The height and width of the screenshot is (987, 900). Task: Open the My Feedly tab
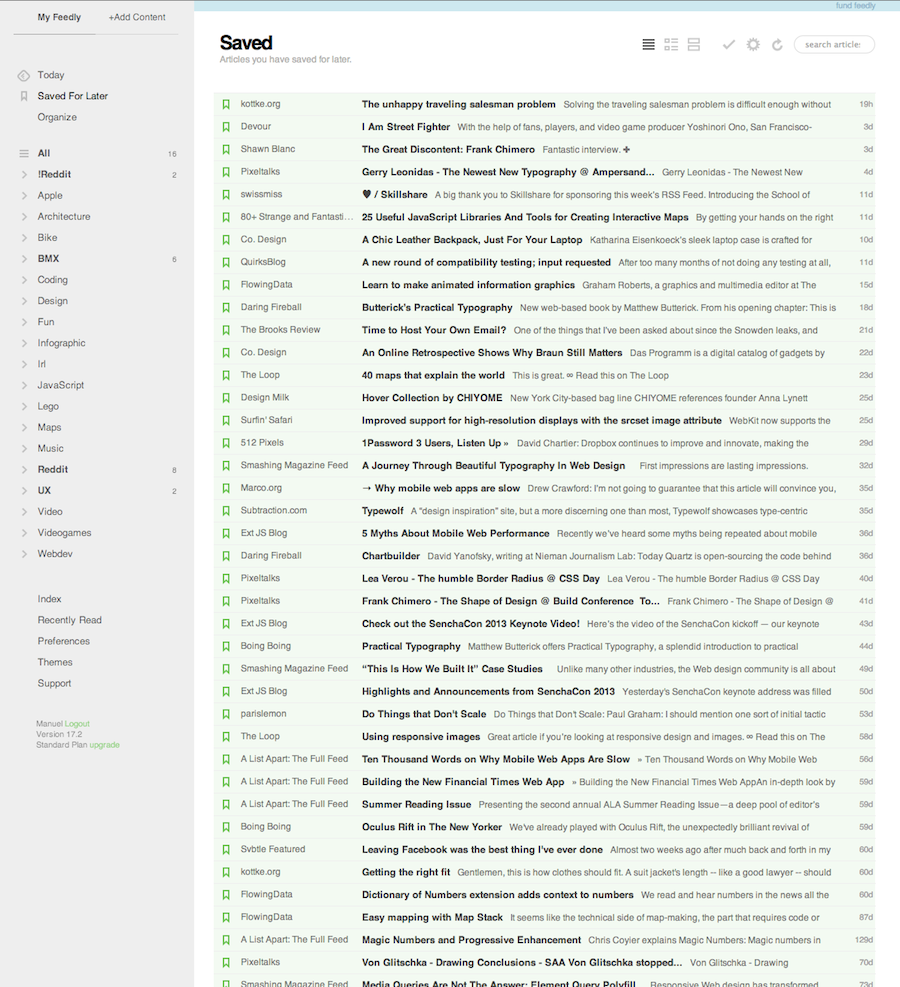(59, 17)
